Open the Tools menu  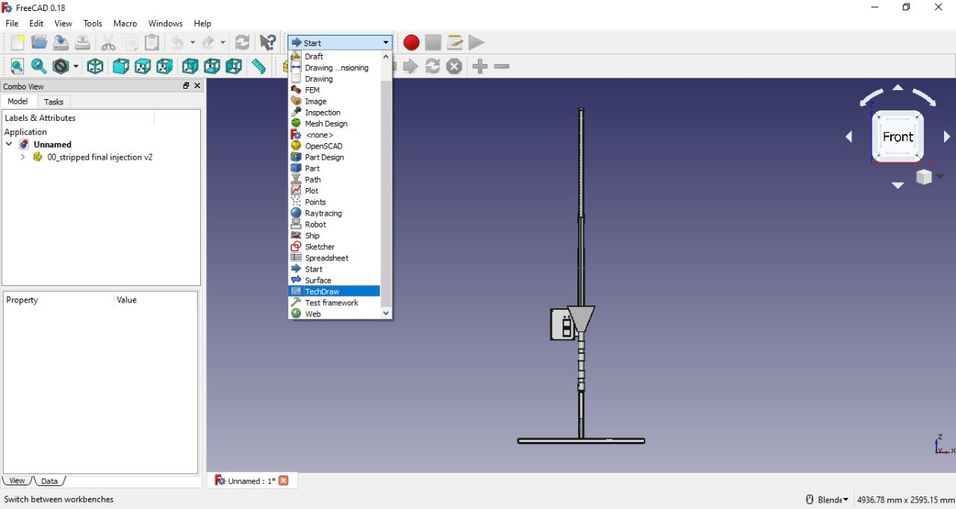tap(93, 23)
